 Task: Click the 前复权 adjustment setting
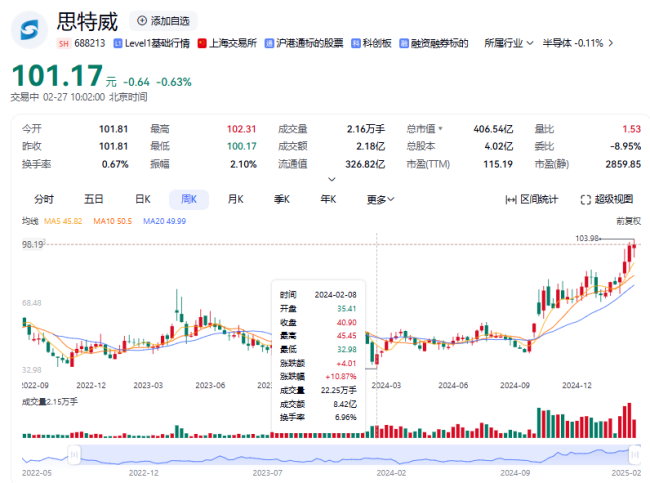point(628,221)
